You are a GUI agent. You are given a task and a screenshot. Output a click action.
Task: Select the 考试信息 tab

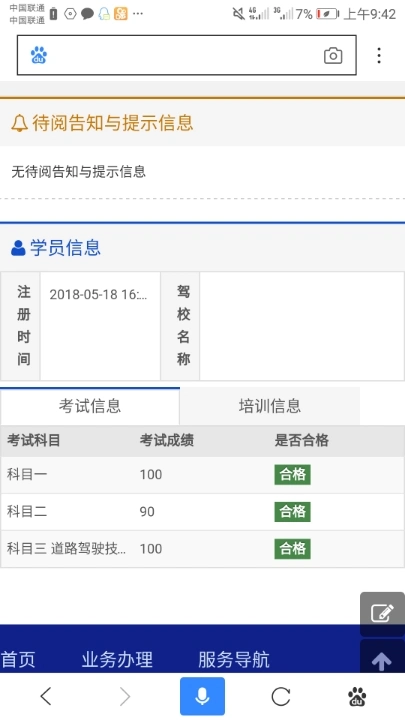[90, 406]
